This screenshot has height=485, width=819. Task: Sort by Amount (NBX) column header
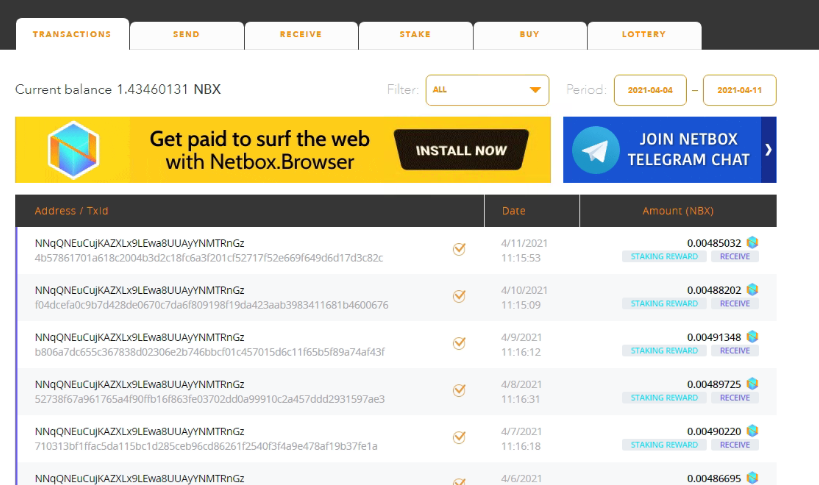tap(678, 211)
